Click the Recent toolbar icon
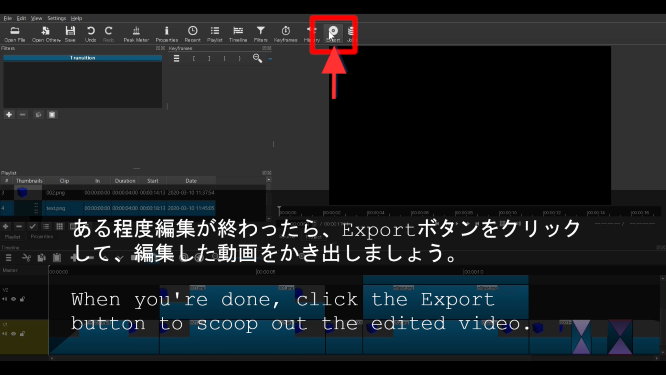This screenshot has width=666, height=375. (x=192, y=34)
